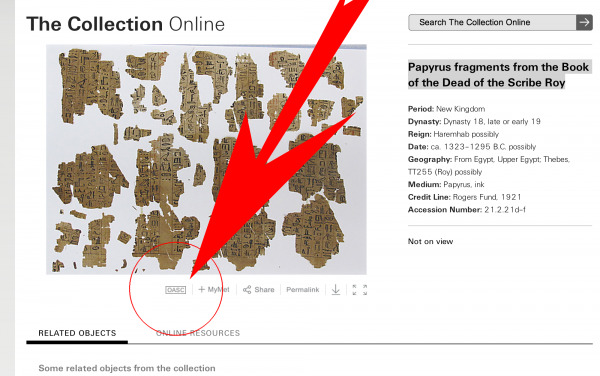Click The Collection Online heading
The height and width of the screenshot is (376, 600).
click(126, 24)
